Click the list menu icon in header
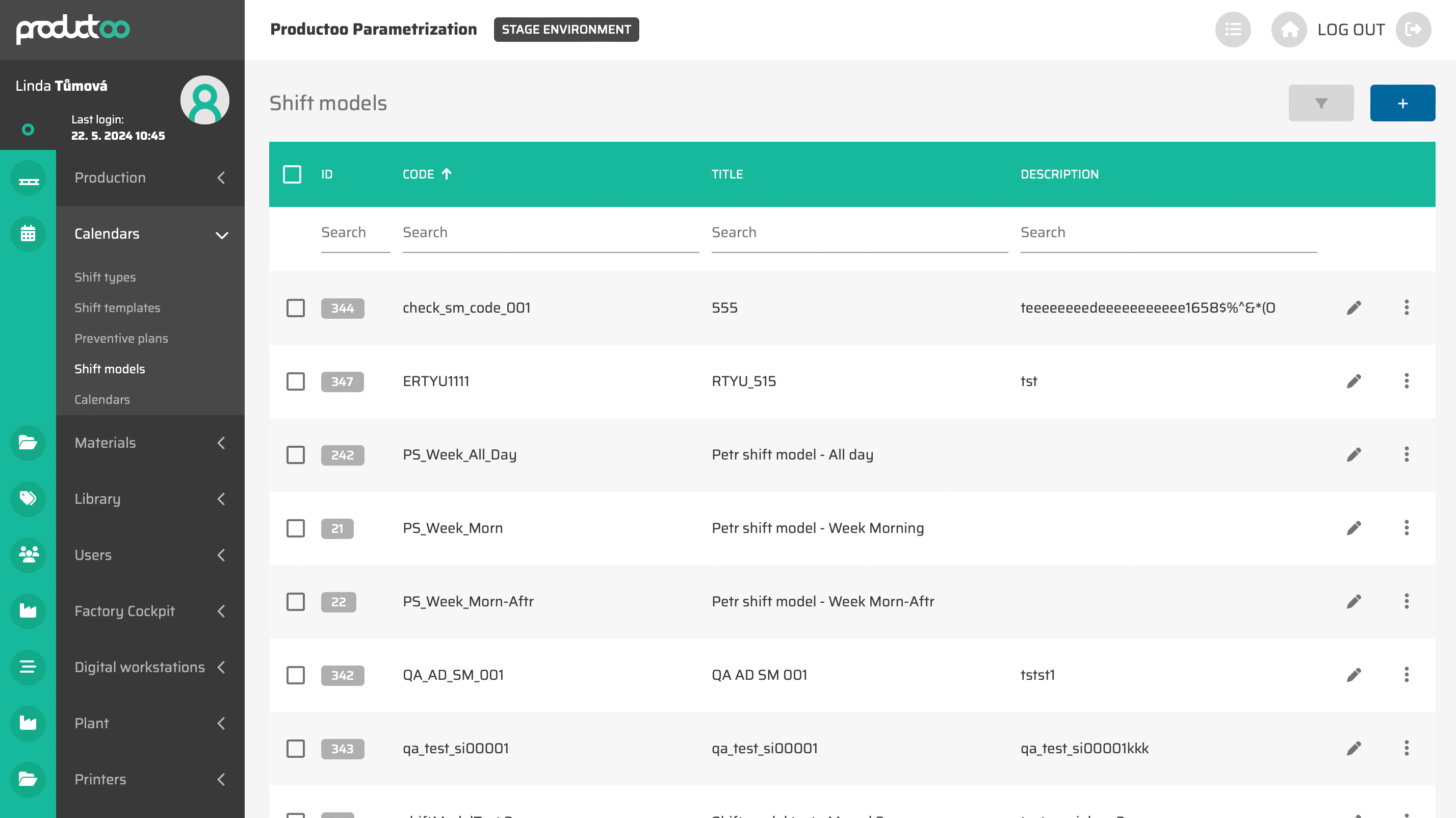This screenshot has height=818, width=1456. 1232,30
